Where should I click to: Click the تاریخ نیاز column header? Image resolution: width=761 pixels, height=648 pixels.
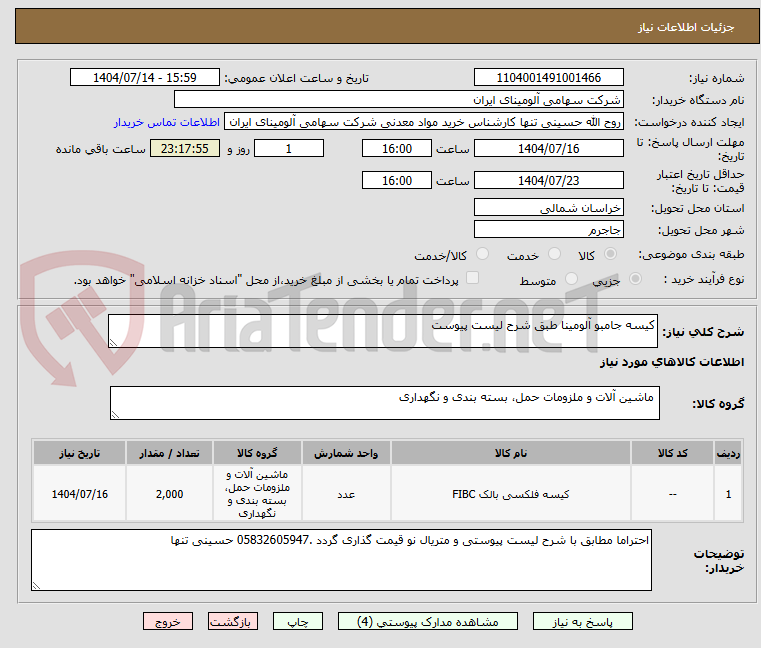[80, 453]
